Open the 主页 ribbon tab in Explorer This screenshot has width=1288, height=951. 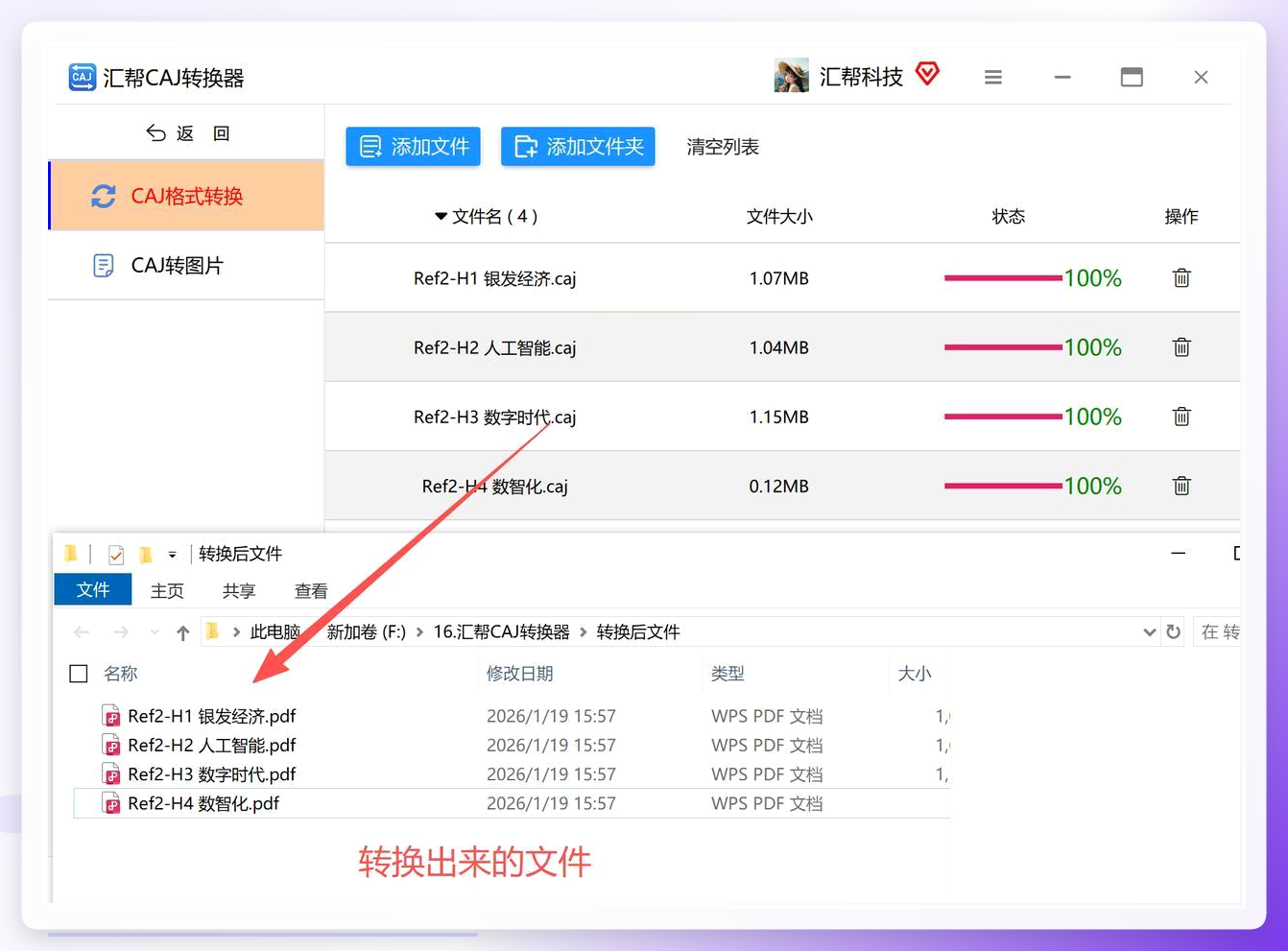pos(167,591)
